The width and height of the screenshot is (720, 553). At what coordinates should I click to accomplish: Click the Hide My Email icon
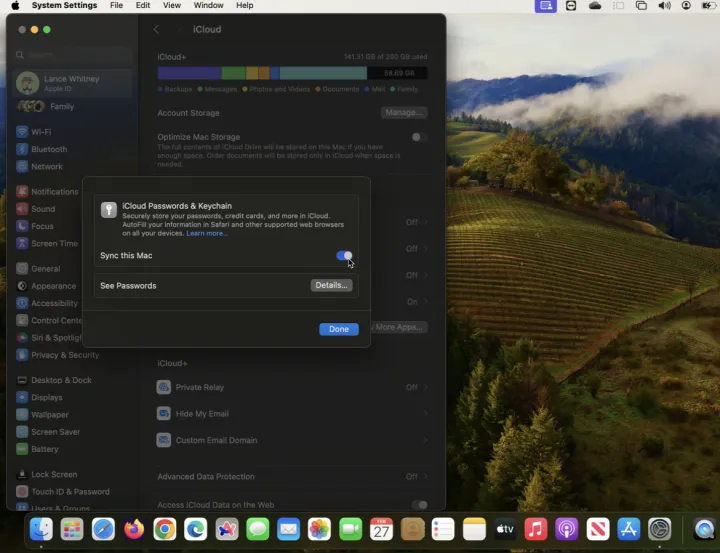point(164,414)
